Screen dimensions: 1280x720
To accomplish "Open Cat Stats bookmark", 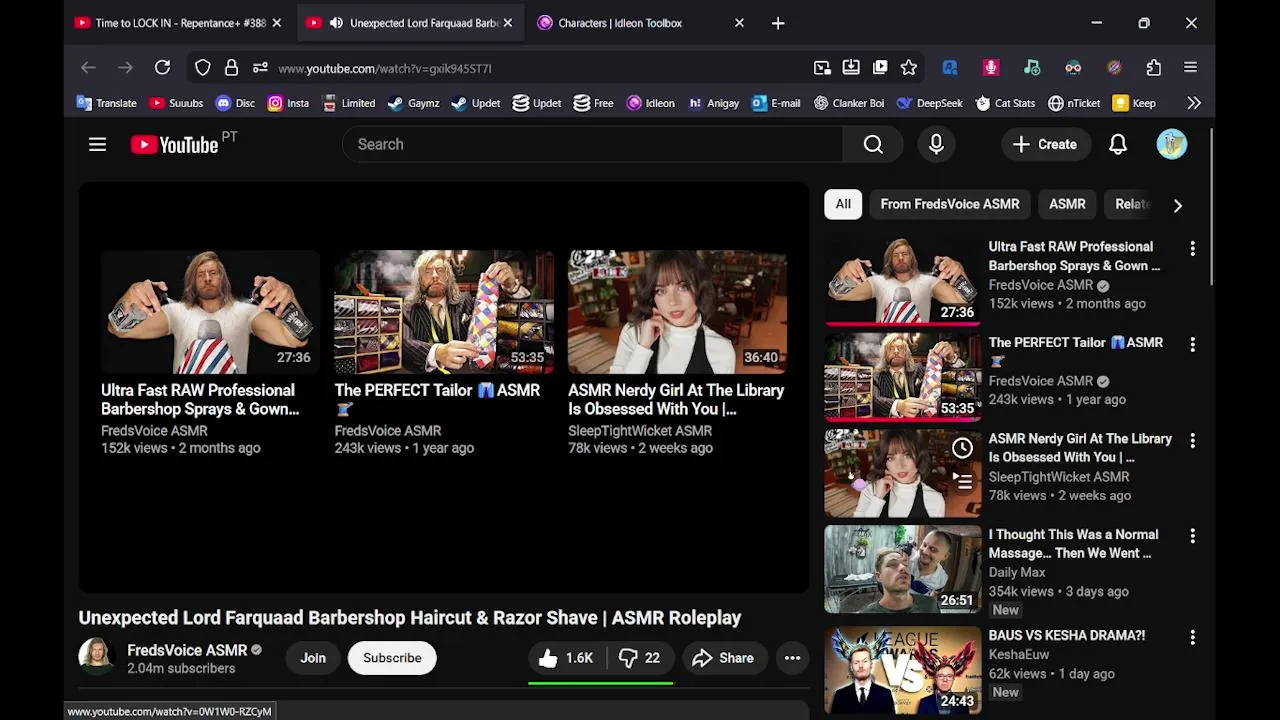I will point(1005,103).
